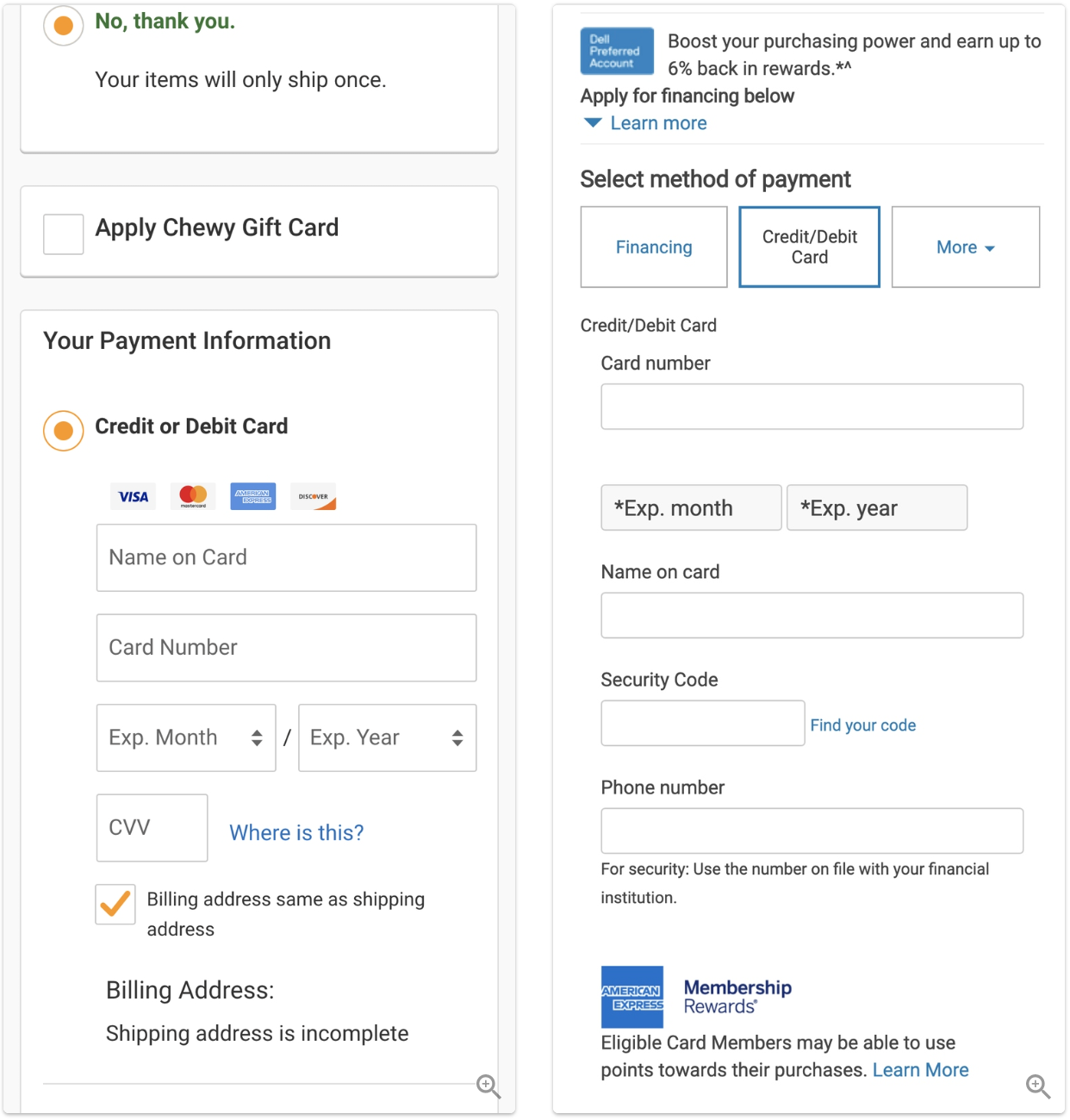Click the Discover card logo

coord(314,496)
